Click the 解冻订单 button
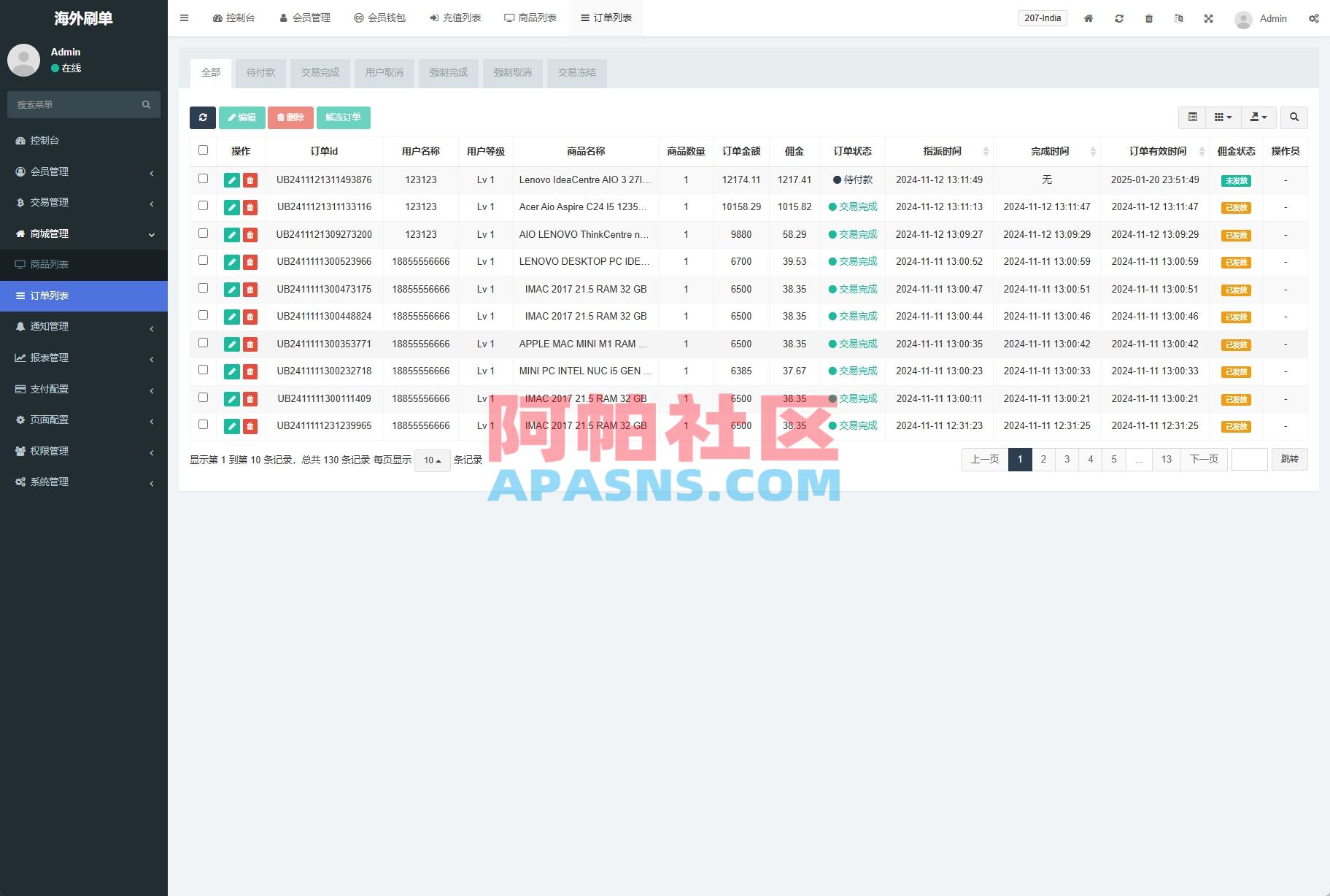 point(344,117)
